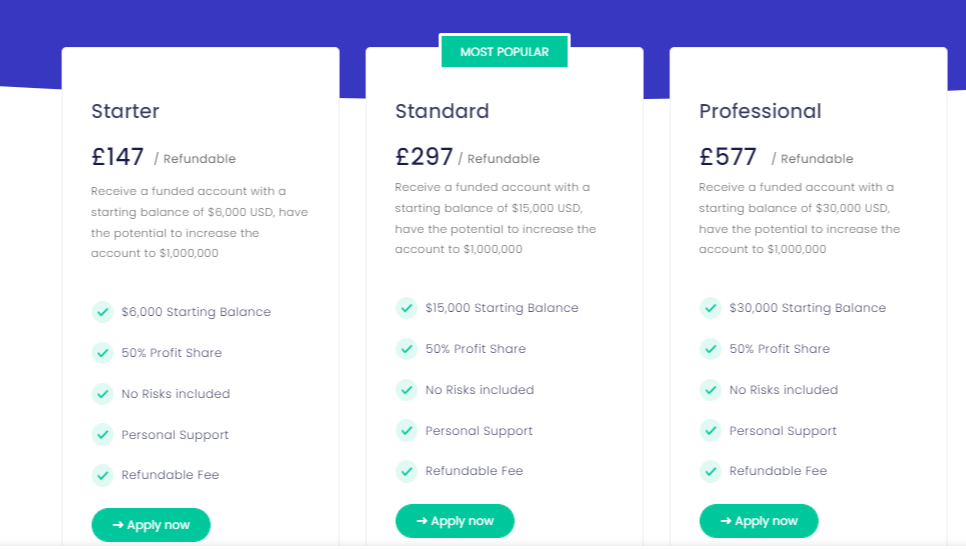Select the Professional plan heading
The image size is (966, 550).
click(760, 111)
